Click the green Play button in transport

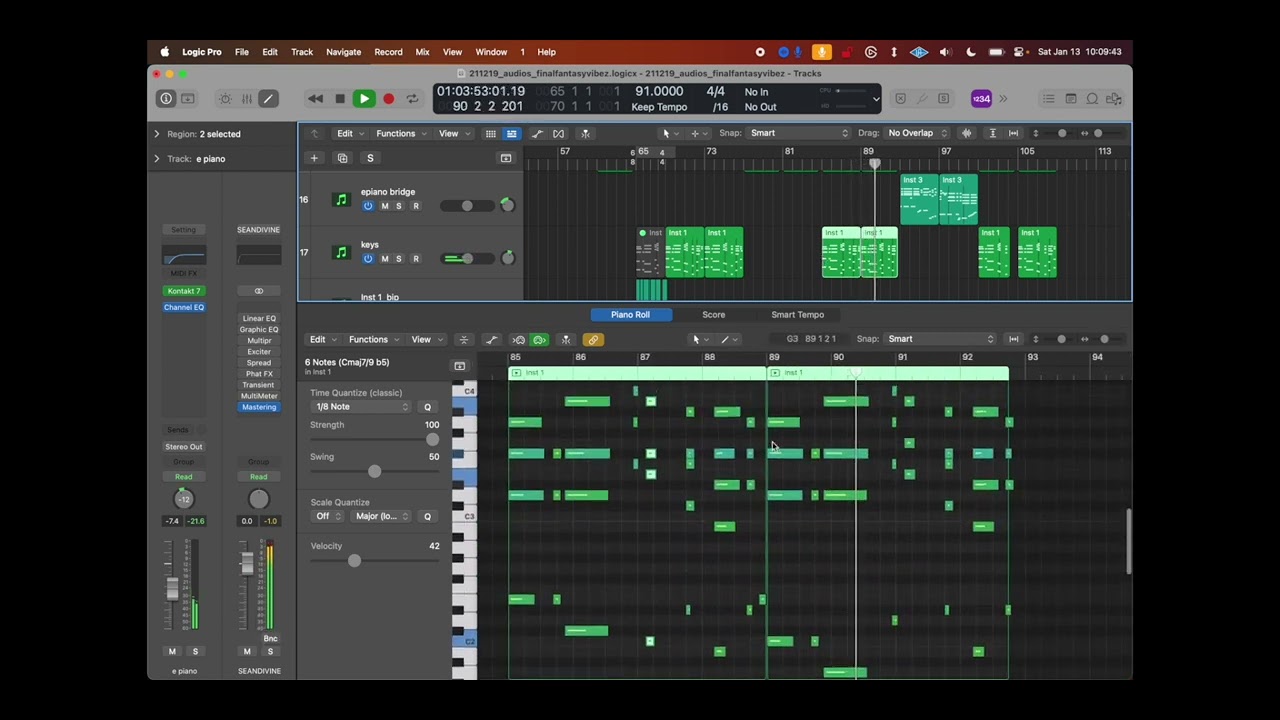[364, 99]
